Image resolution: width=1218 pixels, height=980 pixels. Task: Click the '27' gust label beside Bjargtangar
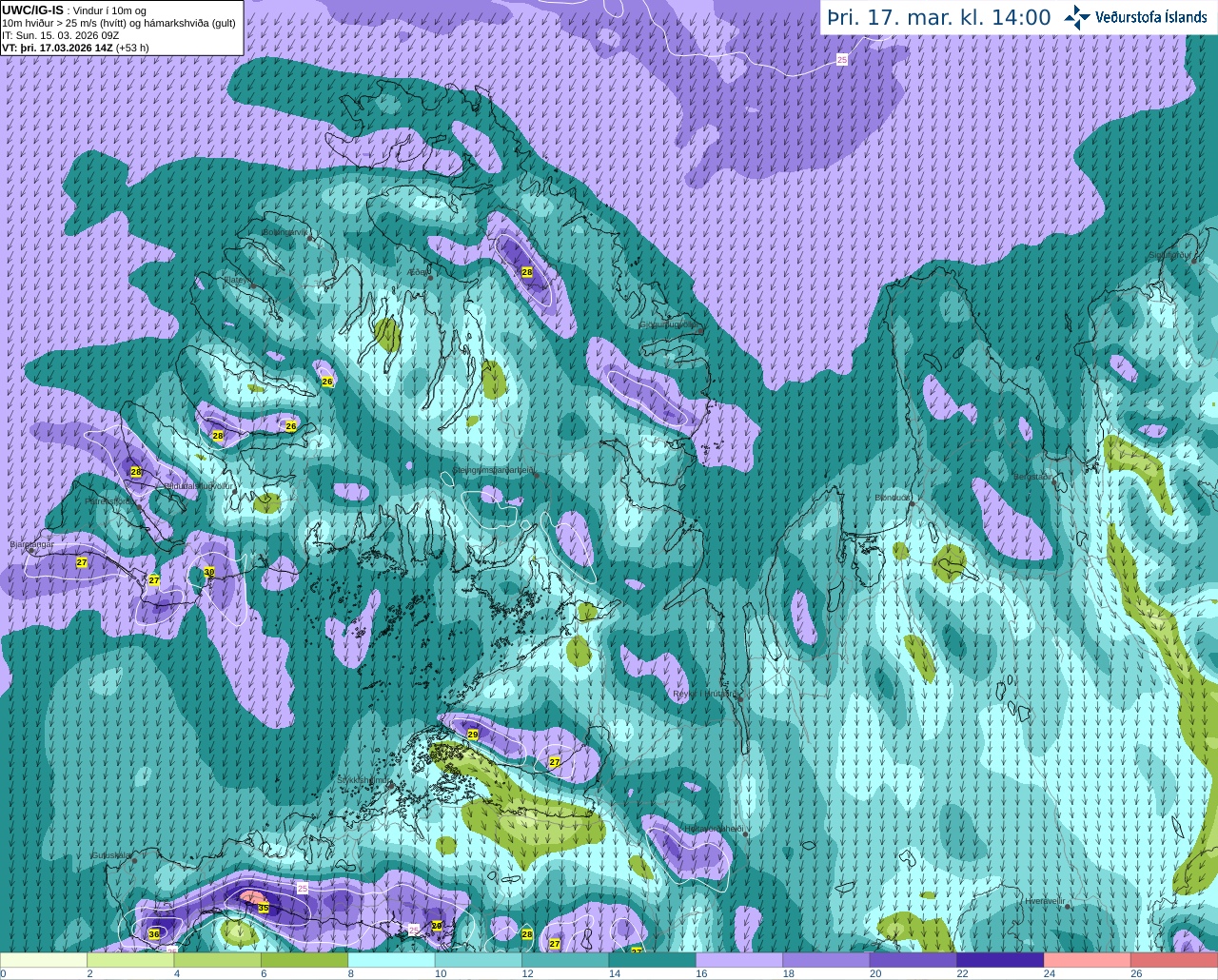pos(82,562)
